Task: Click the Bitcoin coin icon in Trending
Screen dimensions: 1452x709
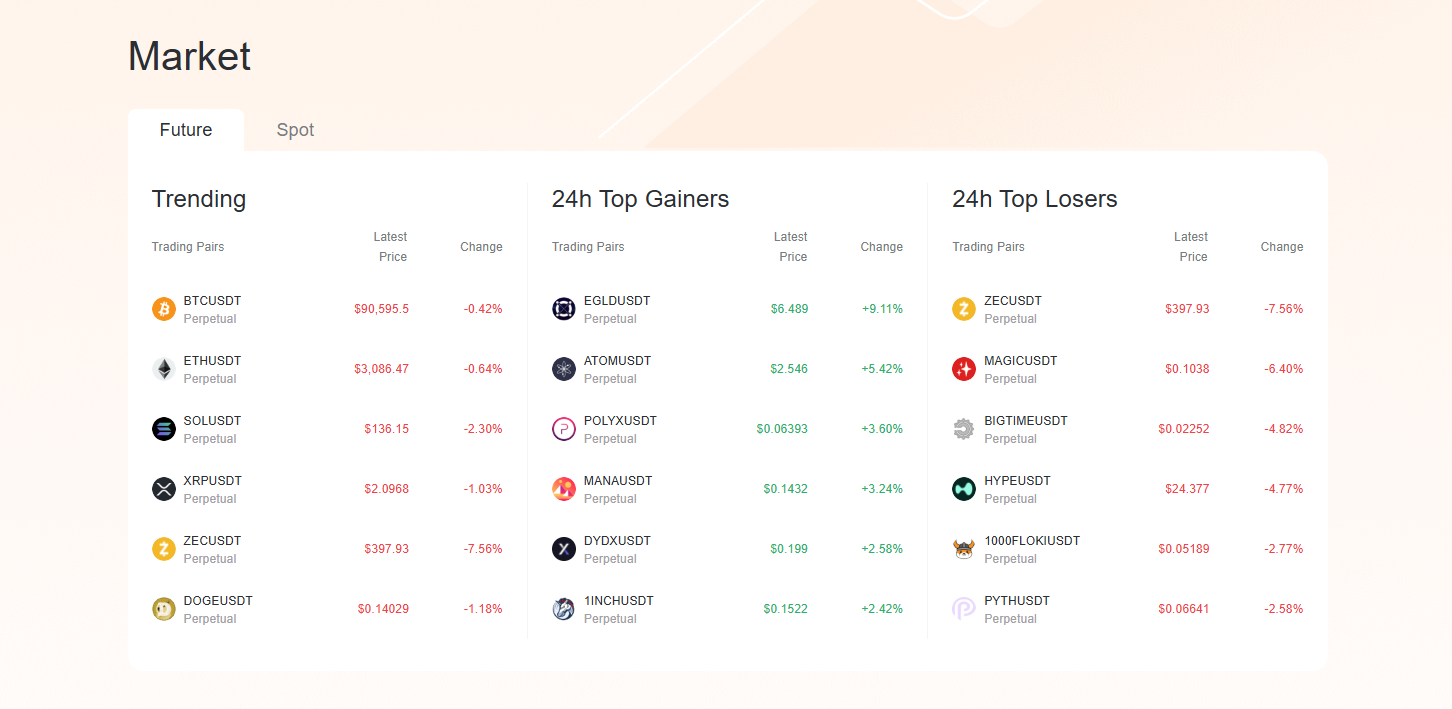Action: coord(164,309)
